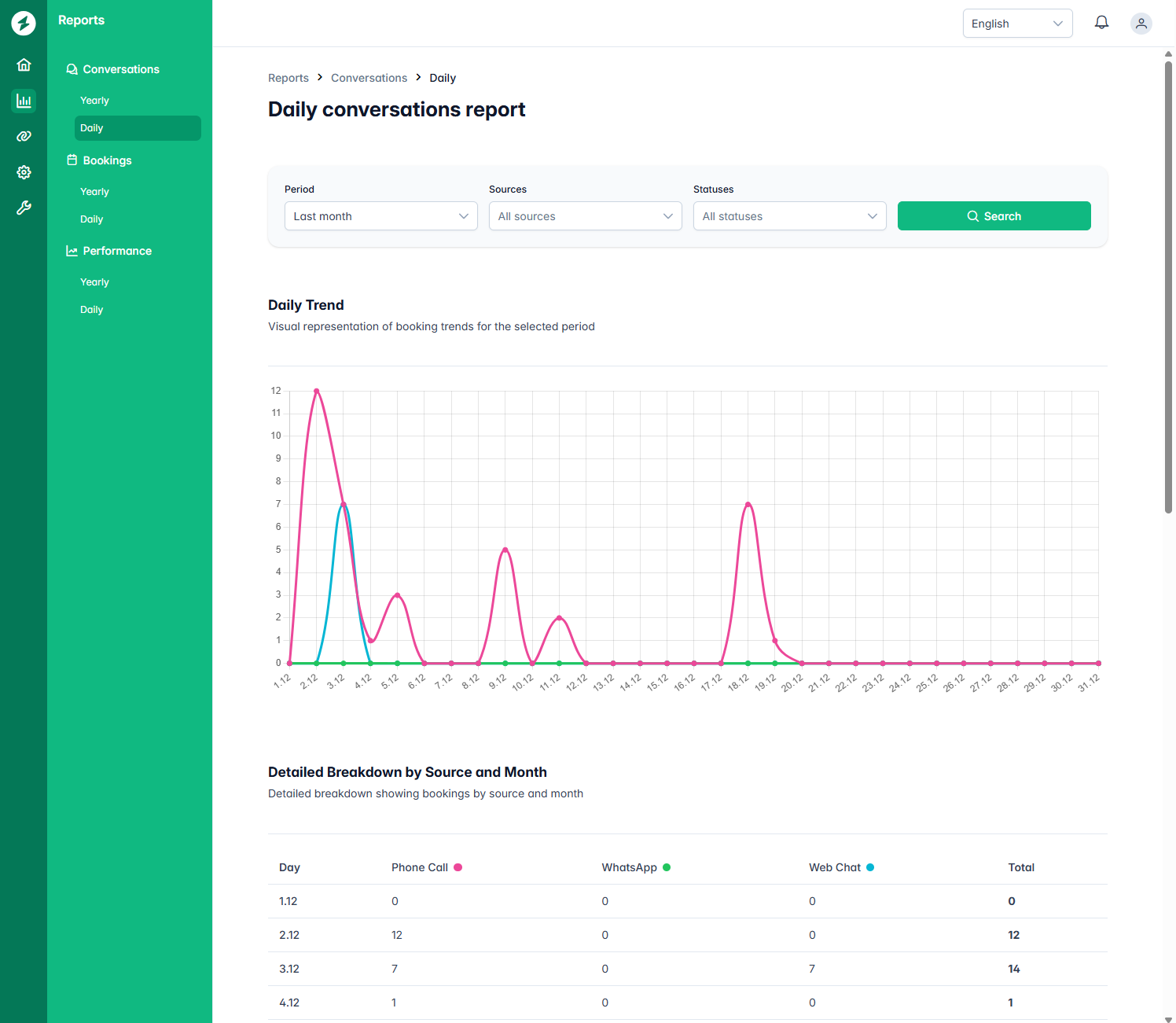Select Yearly under the Performance section
Image resolution: width=1176 pixels, height=1023 pixels.
94,282
